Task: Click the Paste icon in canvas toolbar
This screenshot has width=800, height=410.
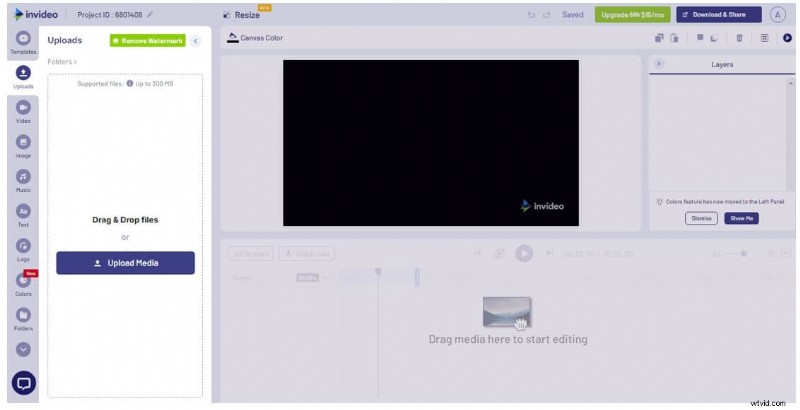Action: tap(674, 38)
